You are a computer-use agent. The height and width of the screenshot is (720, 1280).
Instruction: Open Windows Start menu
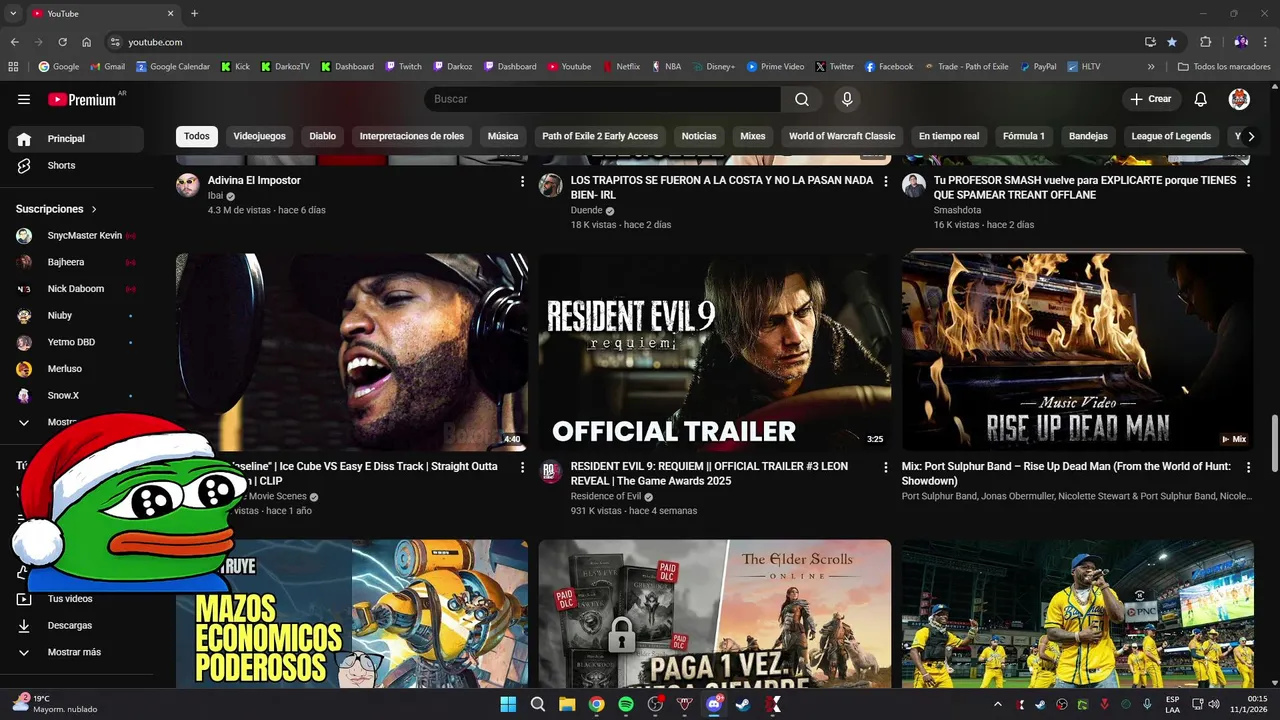[x=508, y=704]
